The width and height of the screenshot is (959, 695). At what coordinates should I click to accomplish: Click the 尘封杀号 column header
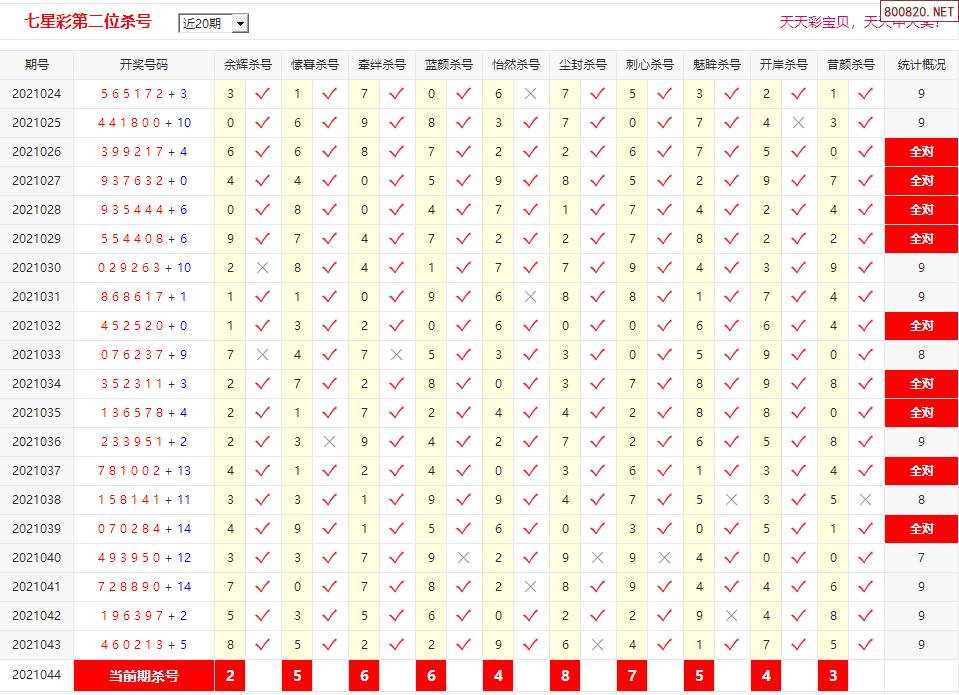pyautogui.click(x=583, y=65)
